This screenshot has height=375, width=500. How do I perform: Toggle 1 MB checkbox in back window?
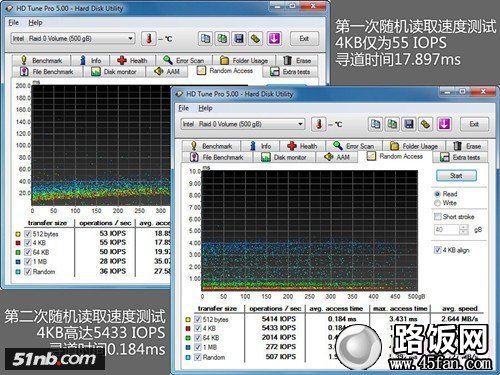point(28,261)
